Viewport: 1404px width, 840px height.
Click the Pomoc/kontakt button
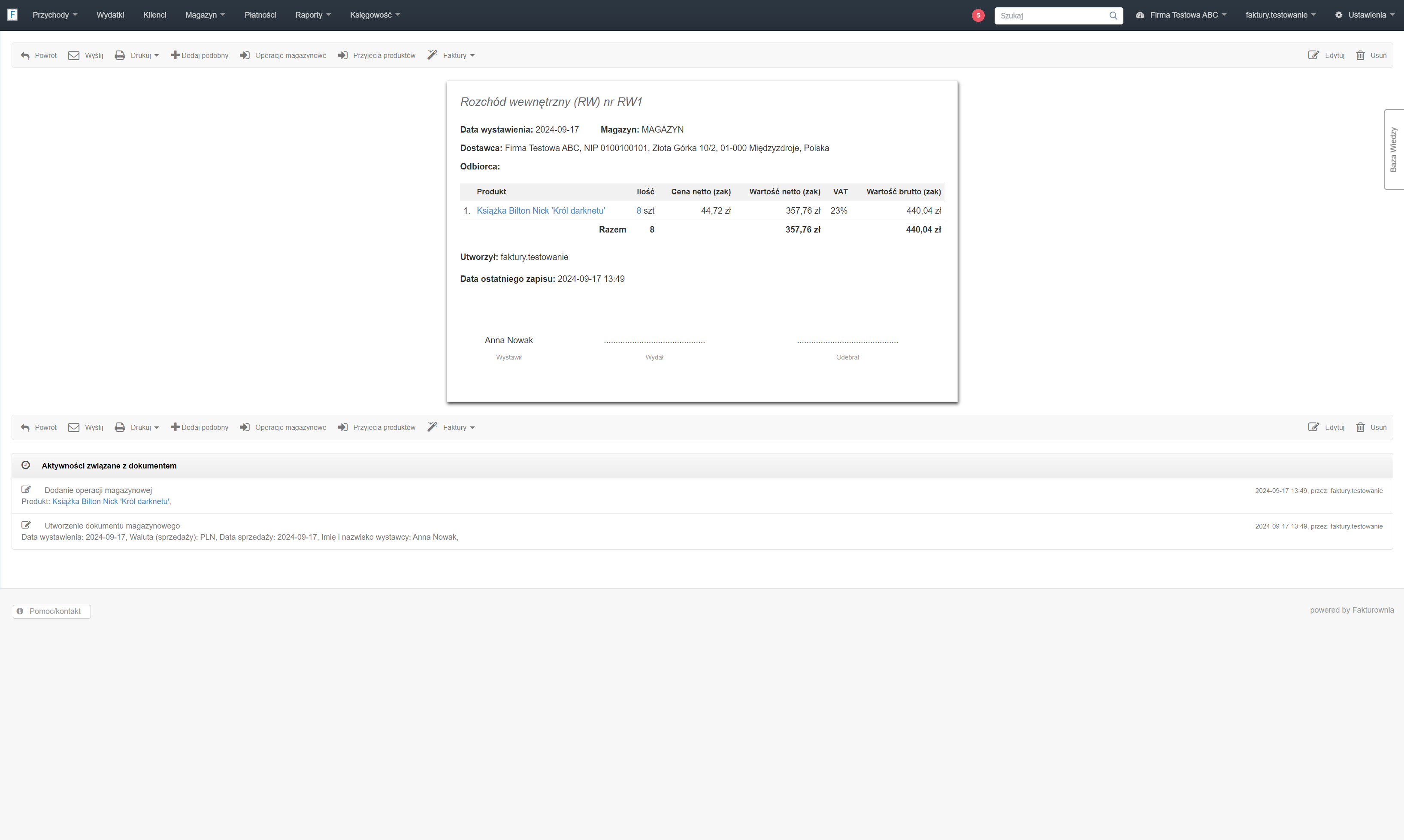pos(51,611)
